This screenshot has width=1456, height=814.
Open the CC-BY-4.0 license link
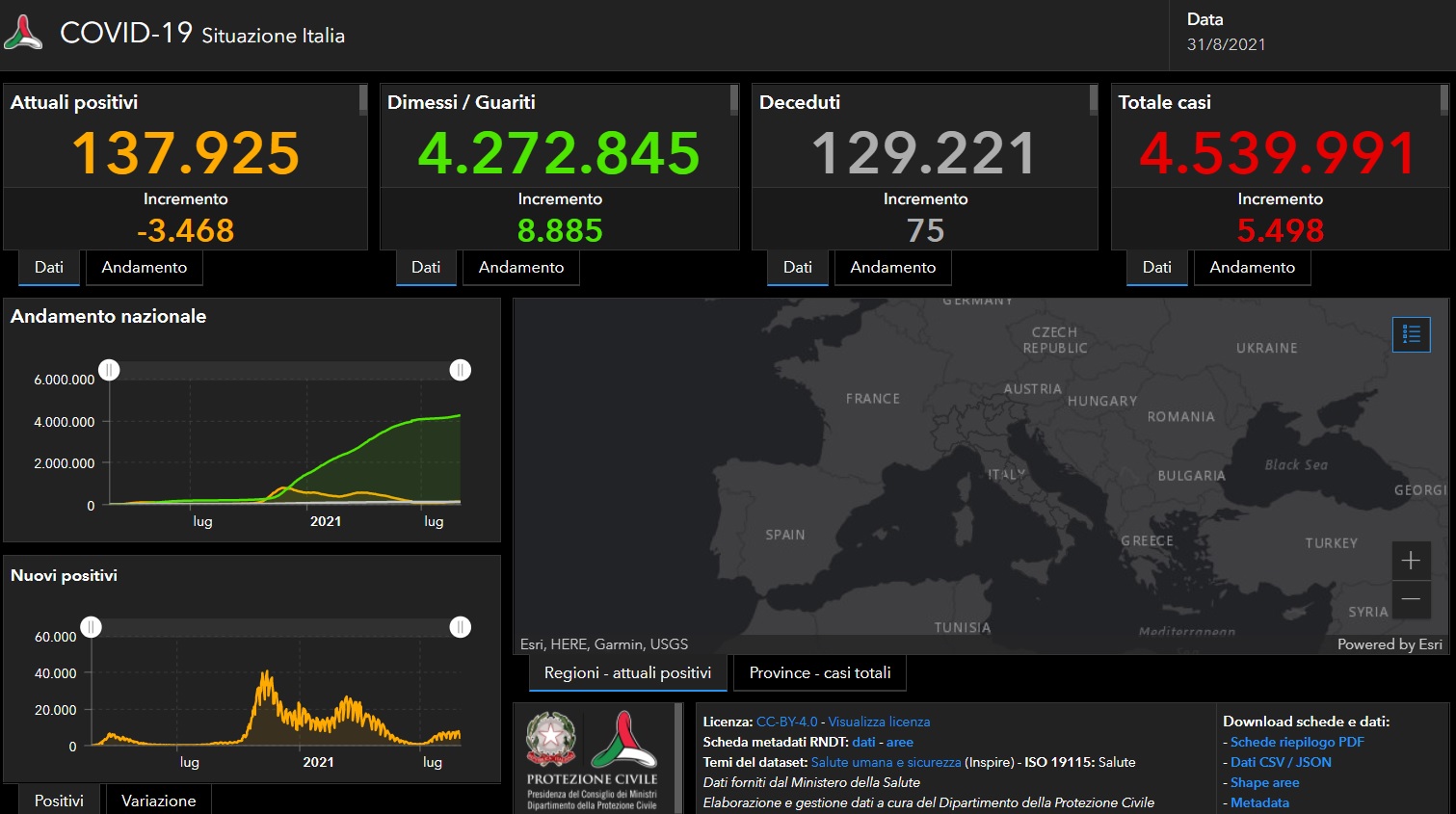pyautogui.click(x=786, y=722)
